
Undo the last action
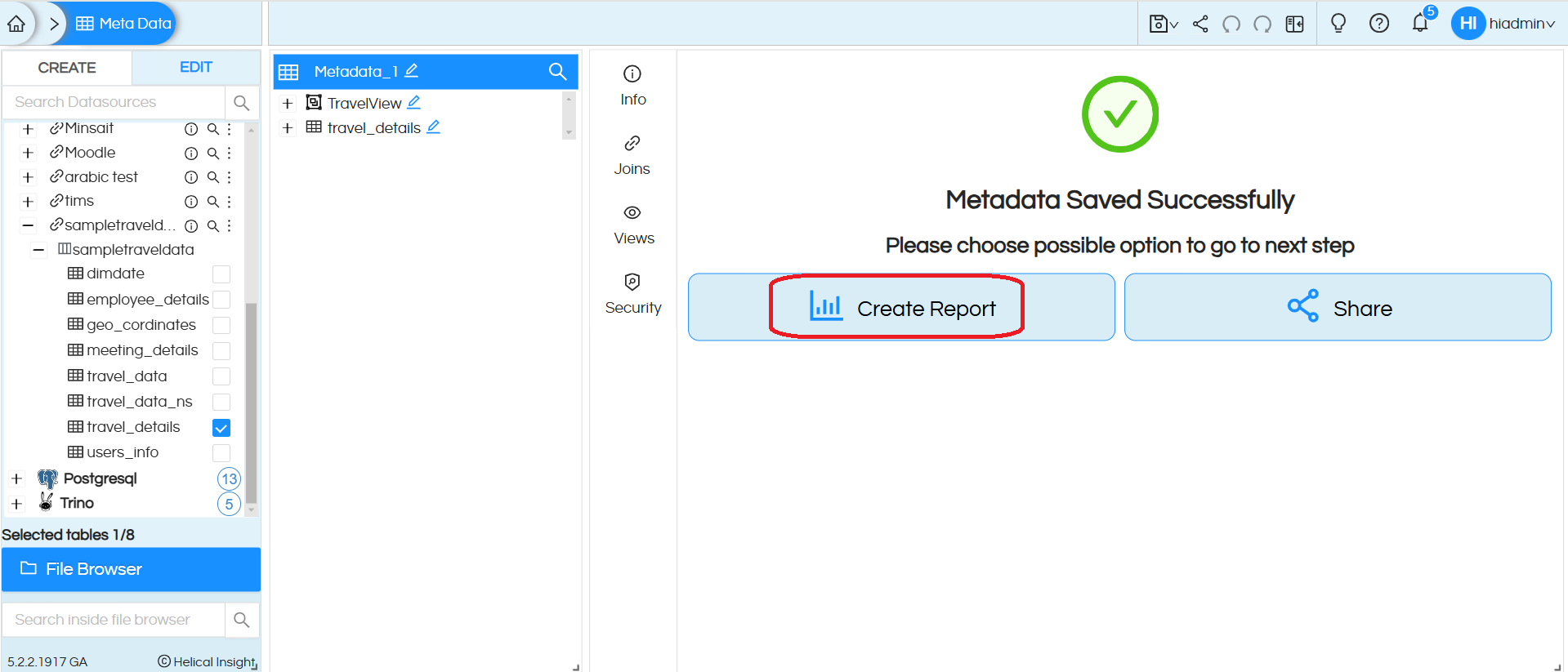(1231, 24)
